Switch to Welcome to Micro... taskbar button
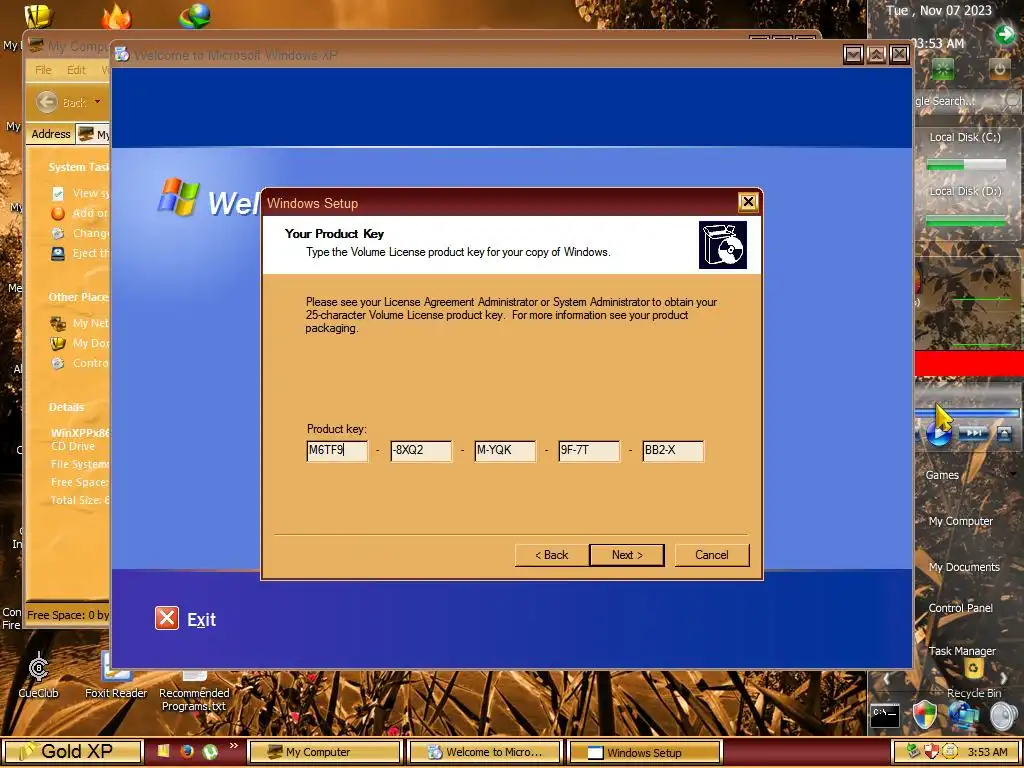Viewport: 1024px width, 768px height. (484, 752)
